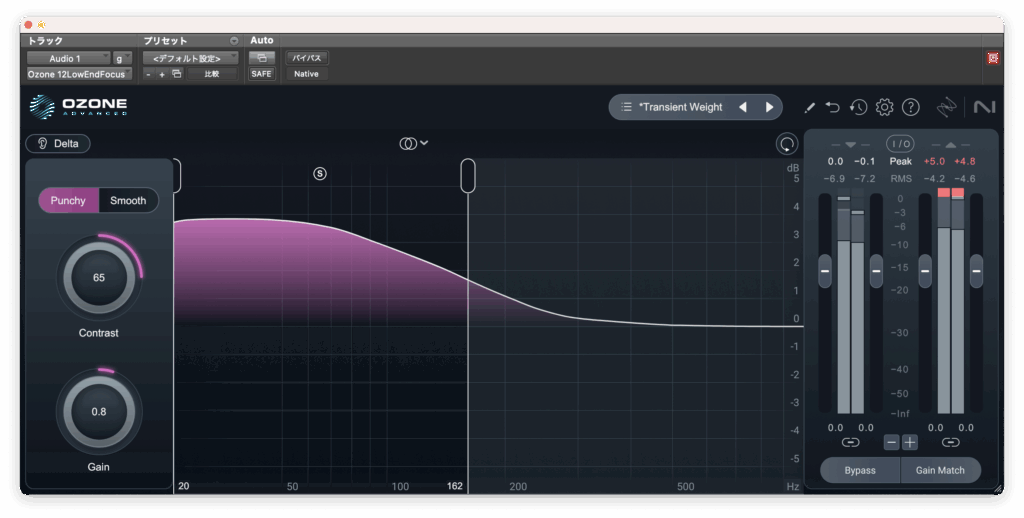
Task: Open the デフォルト設定 preset dropdown
Action: point(190,58)
